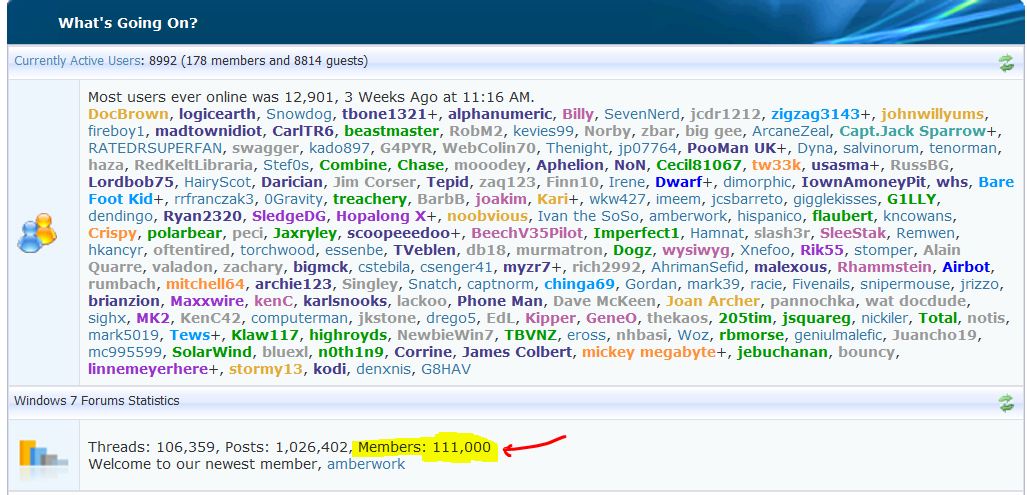1027x495 pixels.
Task: Open chinga69's user profile
Action: (x=579, y=284)
